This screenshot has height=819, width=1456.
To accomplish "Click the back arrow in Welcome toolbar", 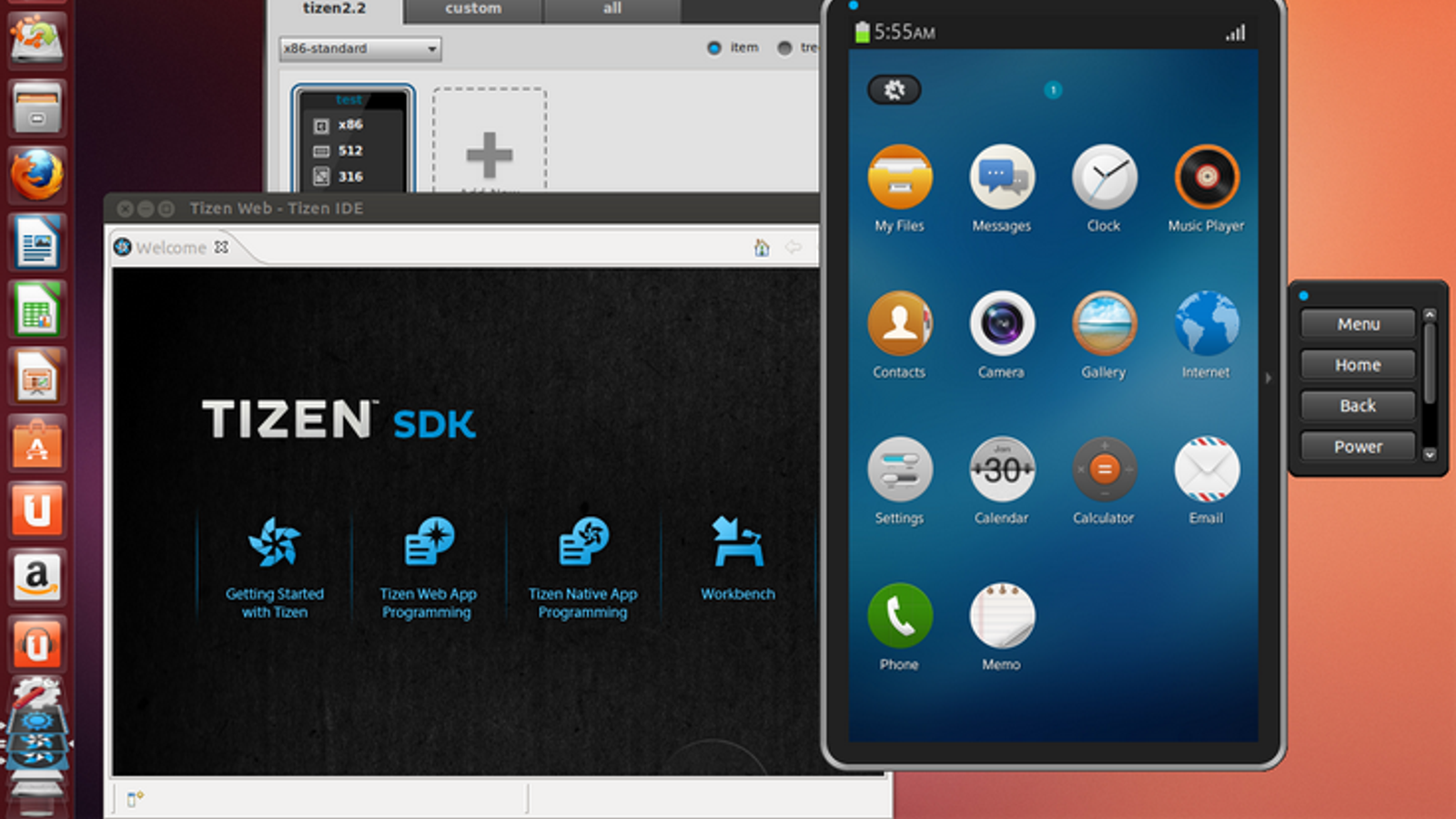I will point(794,247).
